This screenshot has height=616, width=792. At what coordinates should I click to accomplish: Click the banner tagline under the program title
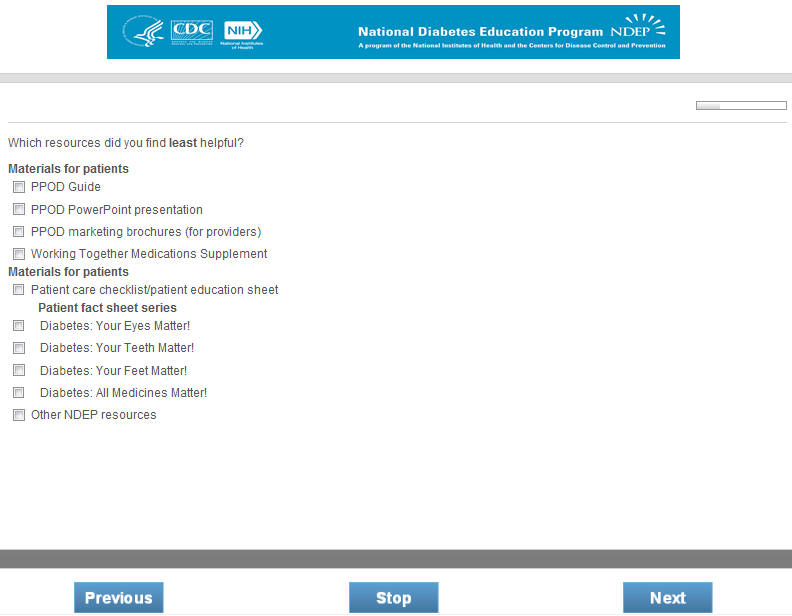[x=510, y=45]
